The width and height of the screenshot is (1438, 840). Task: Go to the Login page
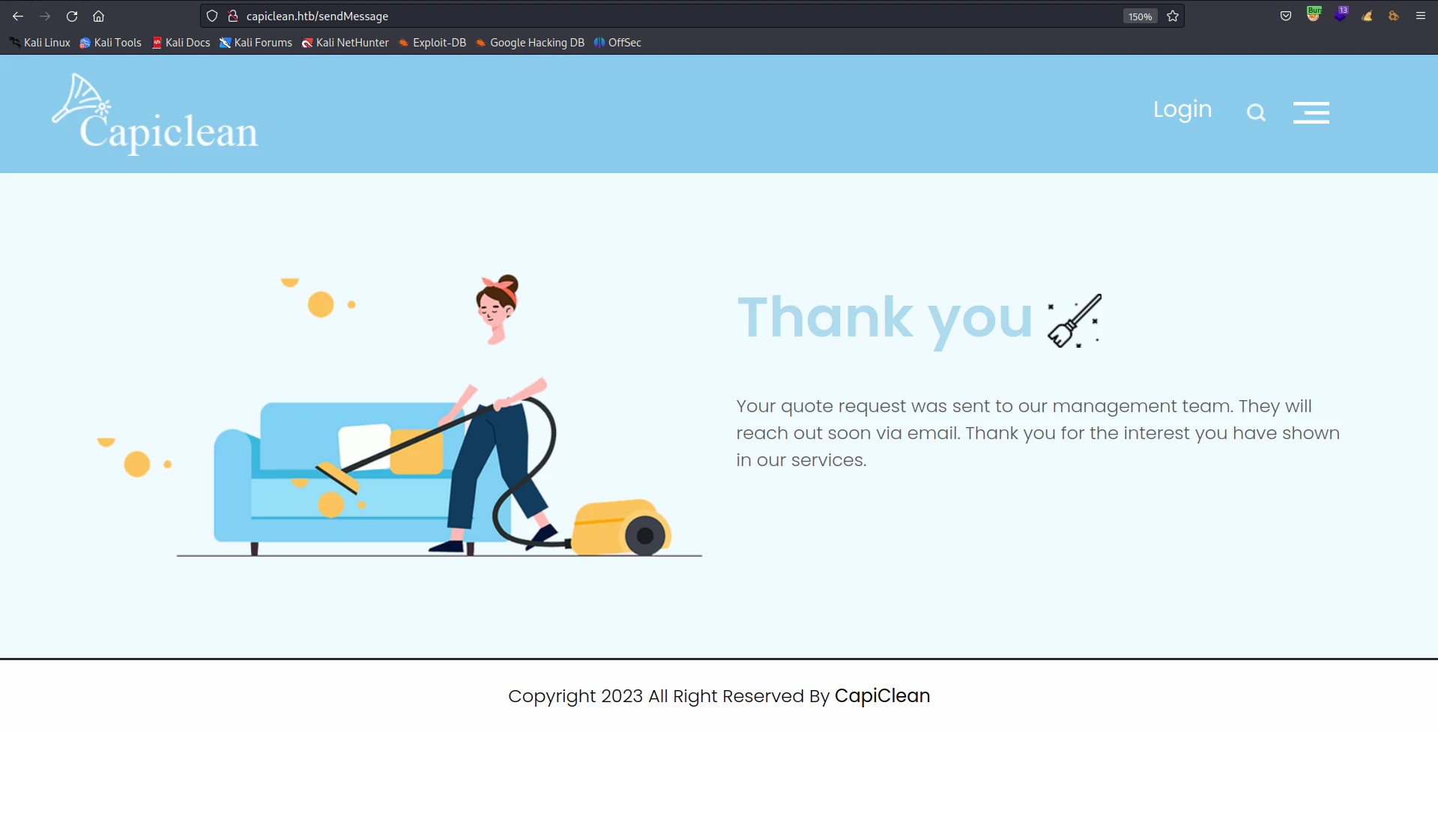pos(1182,109)
